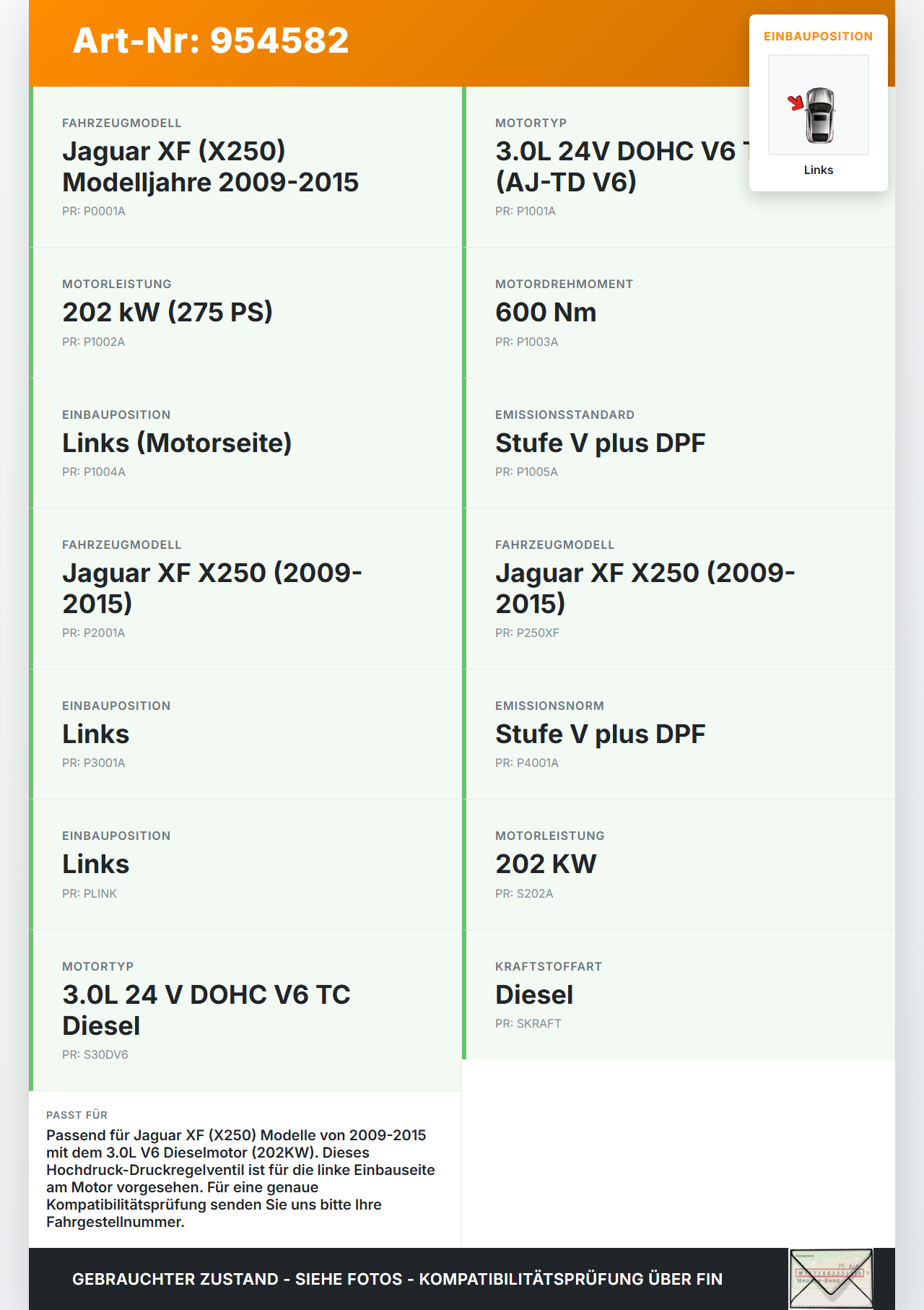The height and width of the screenshot is (1310, 924).
Task: Click the Diesel Kraftstoffart value
Action: tap(534, 994)
